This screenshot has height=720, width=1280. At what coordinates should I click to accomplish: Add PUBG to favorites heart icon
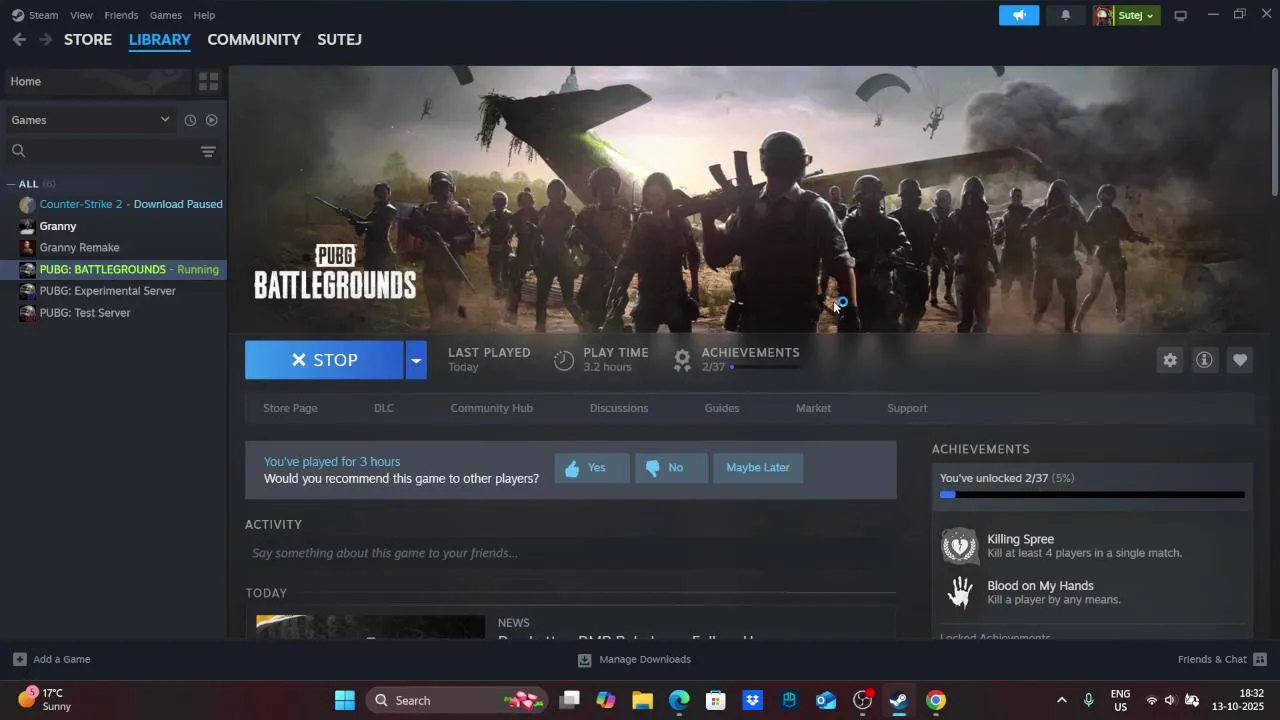coord(1240,360)
